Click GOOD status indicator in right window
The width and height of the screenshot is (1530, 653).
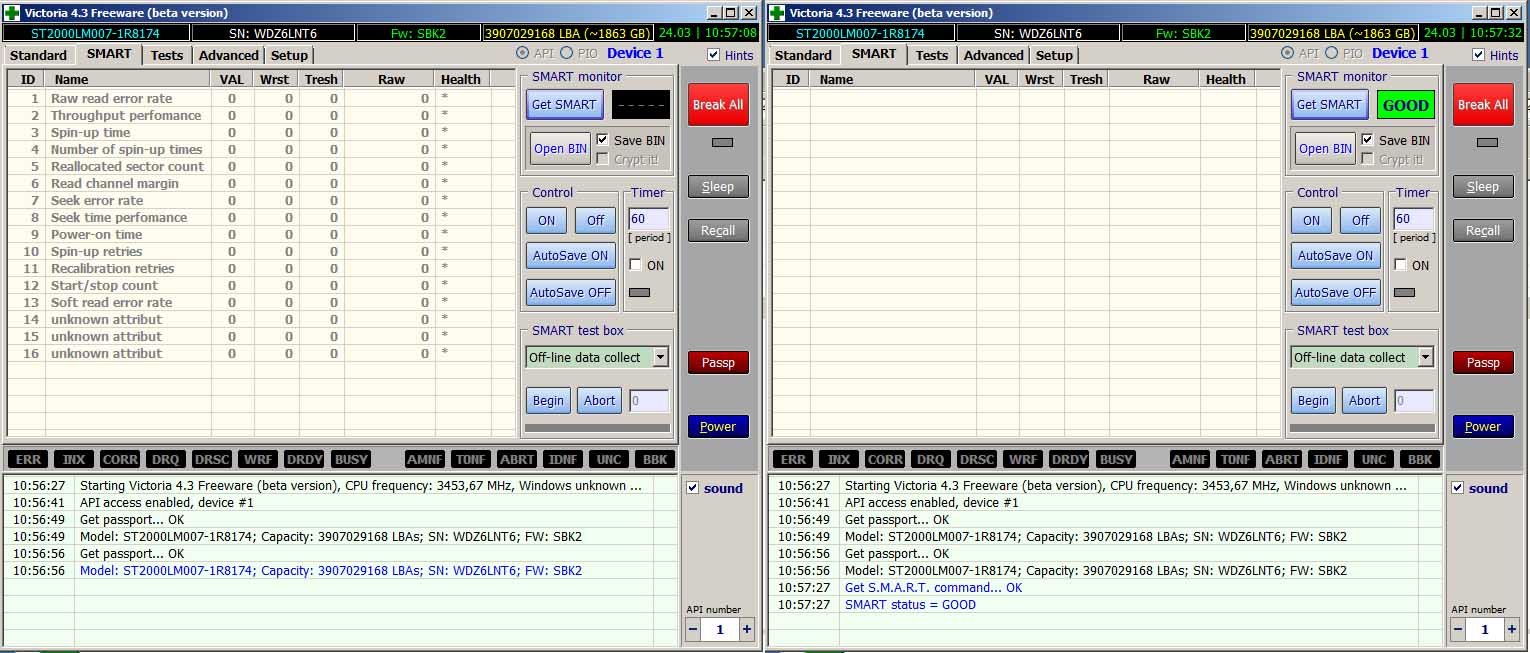pyautogui.click(x=1405, y=105)
